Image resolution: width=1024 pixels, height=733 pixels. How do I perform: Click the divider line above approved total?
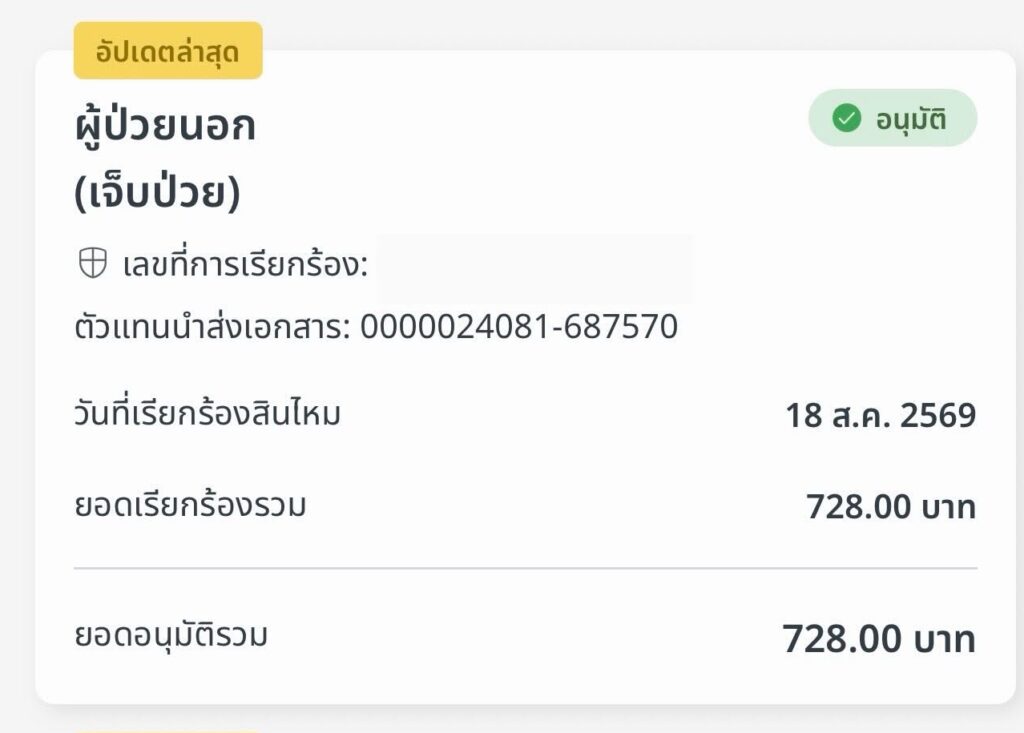click(526, 568)
